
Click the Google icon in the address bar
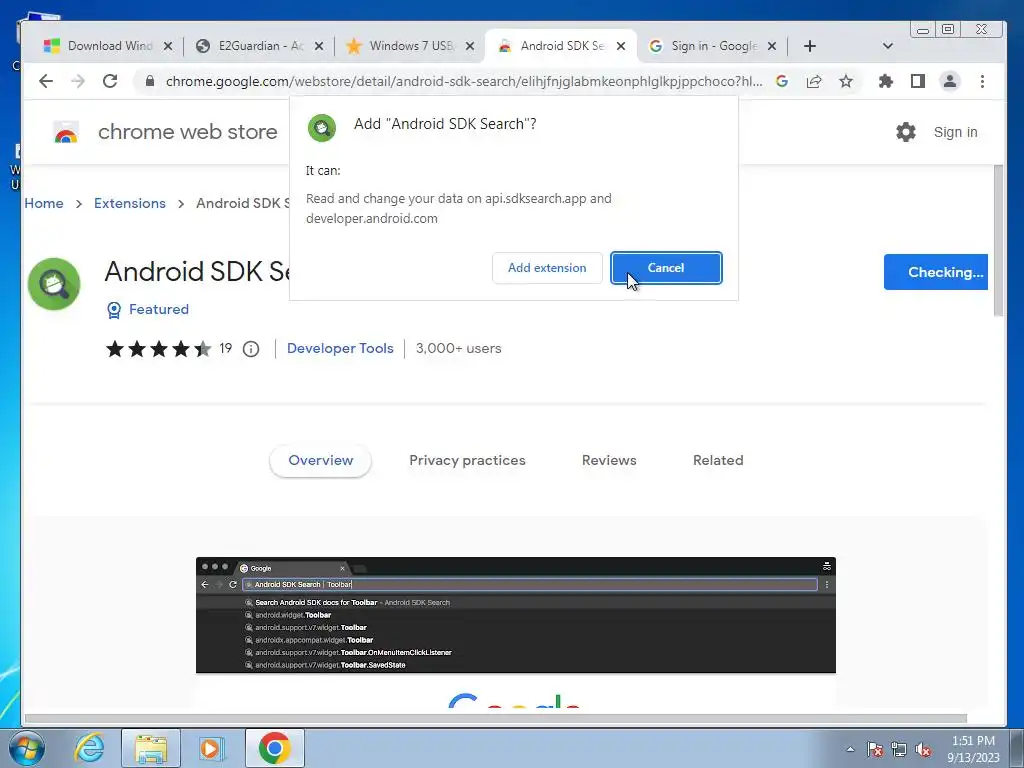click(782, 82)
